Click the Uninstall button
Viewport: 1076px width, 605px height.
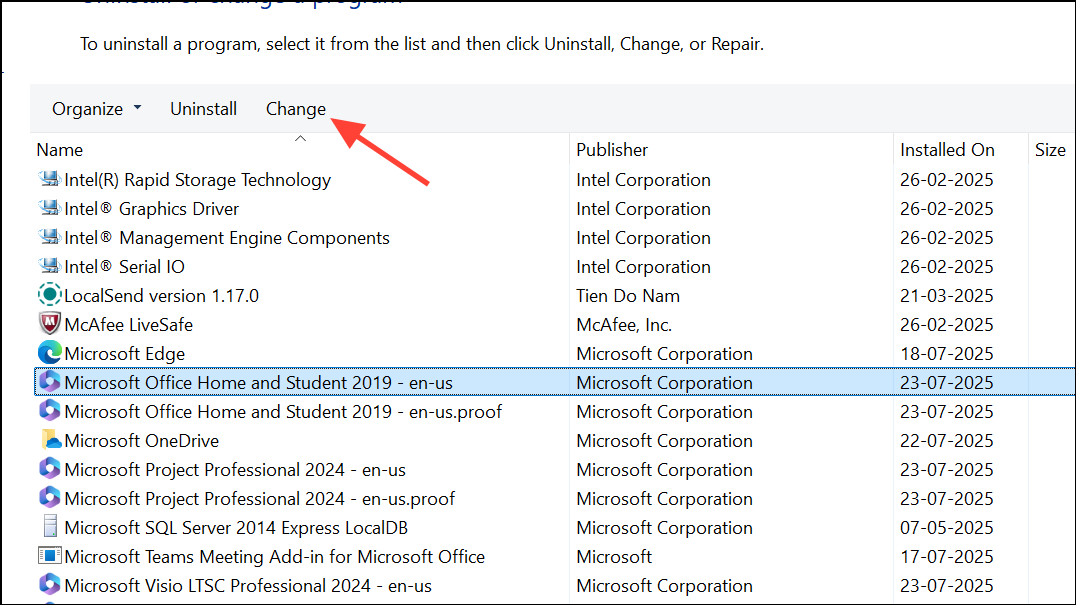203,108
